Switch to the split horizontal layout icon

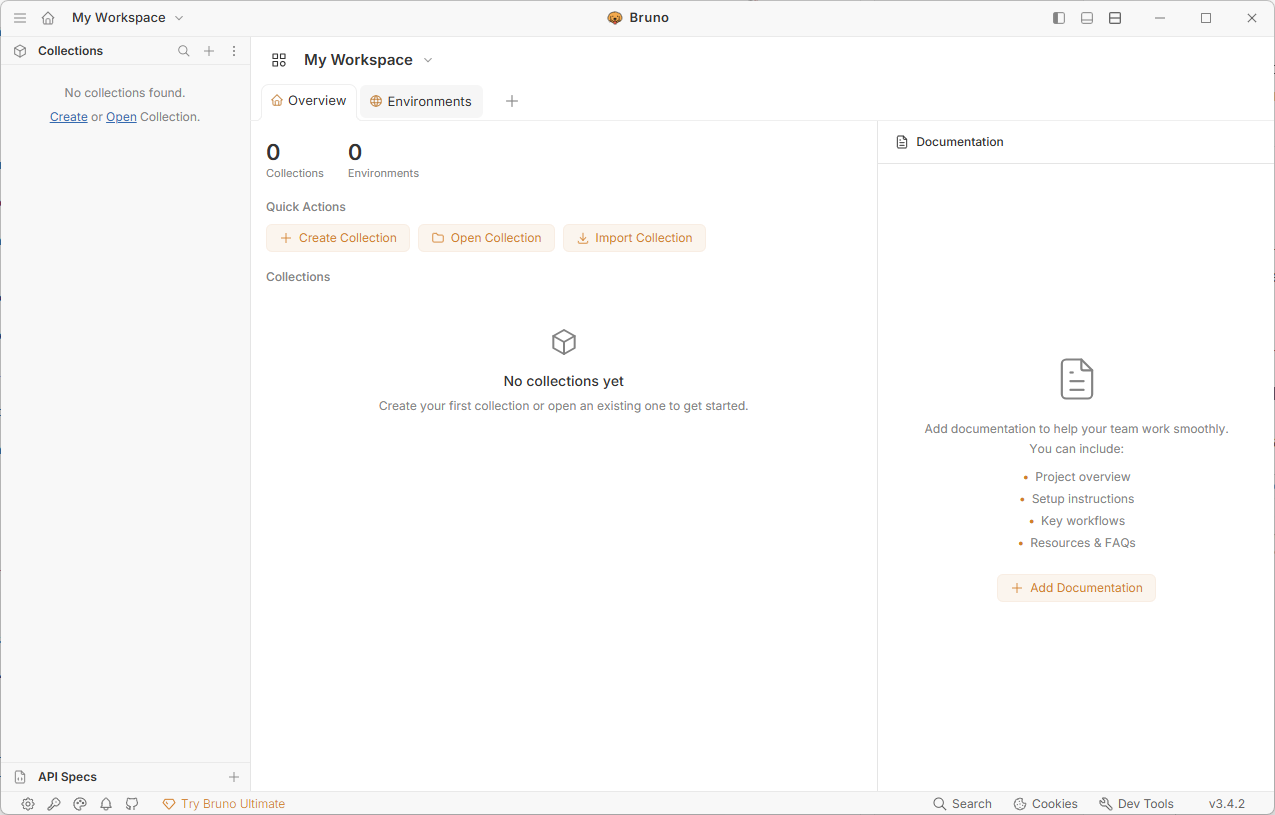[x=1115, y=18]
